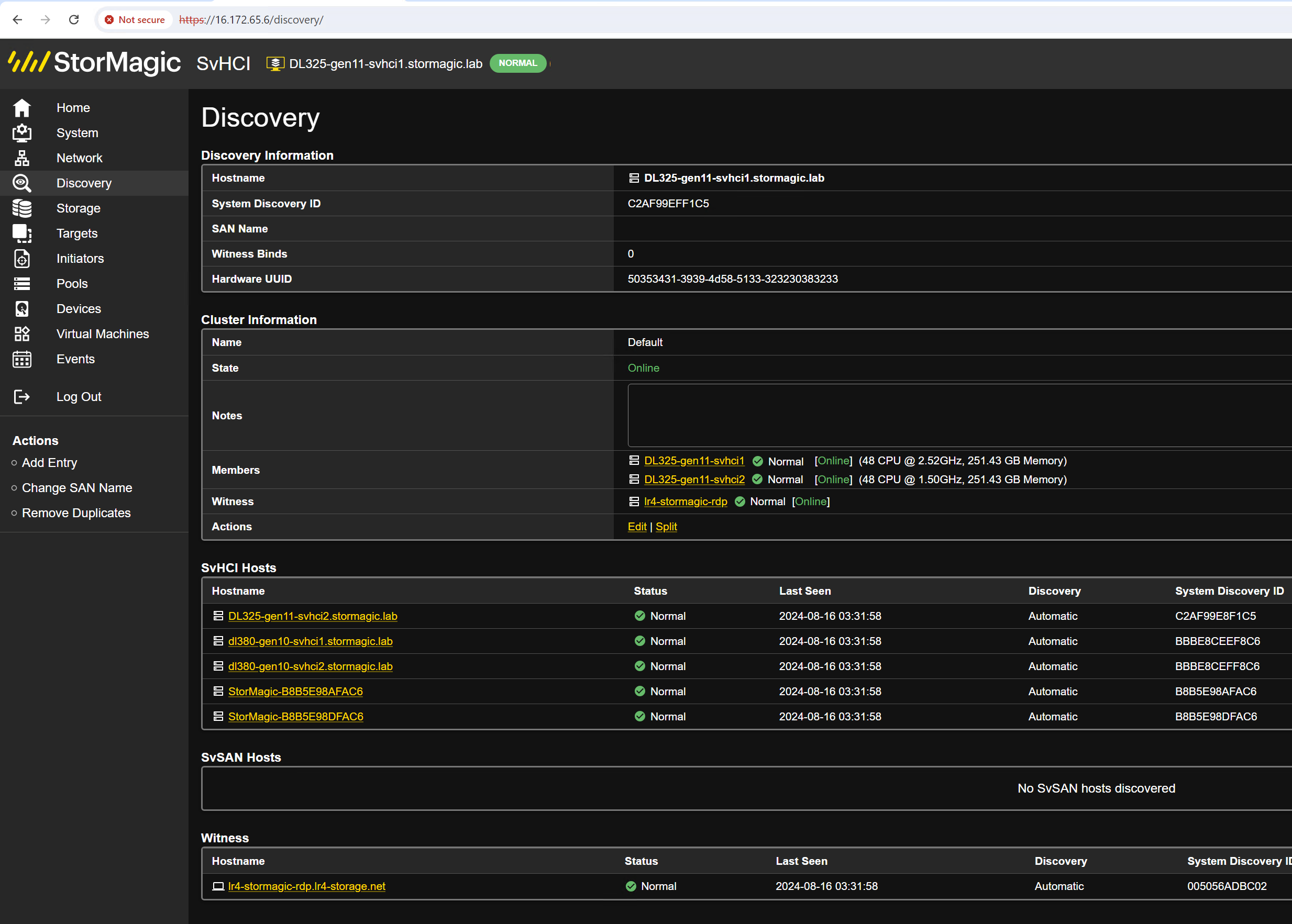Click the NORMAL status badge in header
The width and height of the screenshot is (1292, 924).
517,63
